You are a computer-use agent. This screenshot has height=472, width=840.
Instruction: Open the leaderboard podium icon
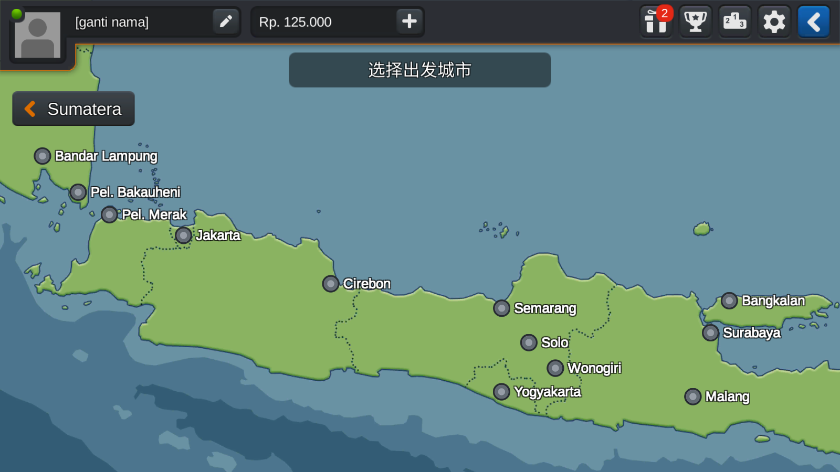click(734, 21)
